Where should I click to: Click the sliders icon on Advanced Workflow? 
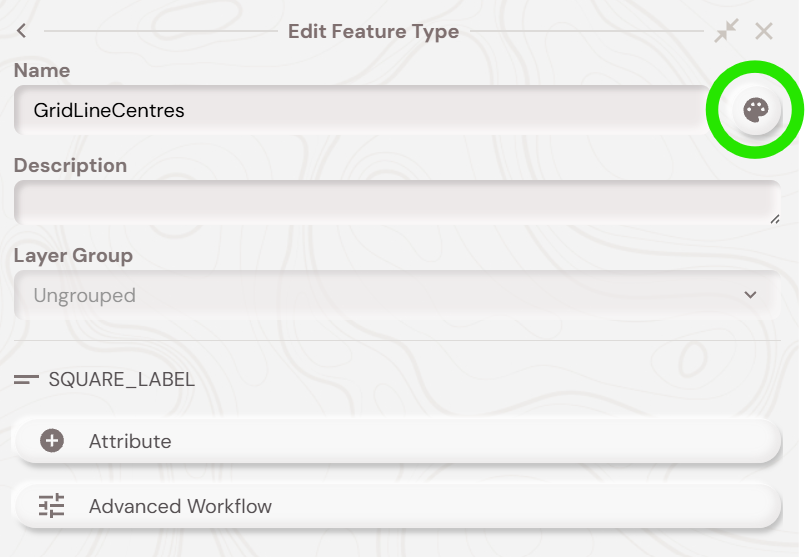[52, 506]
